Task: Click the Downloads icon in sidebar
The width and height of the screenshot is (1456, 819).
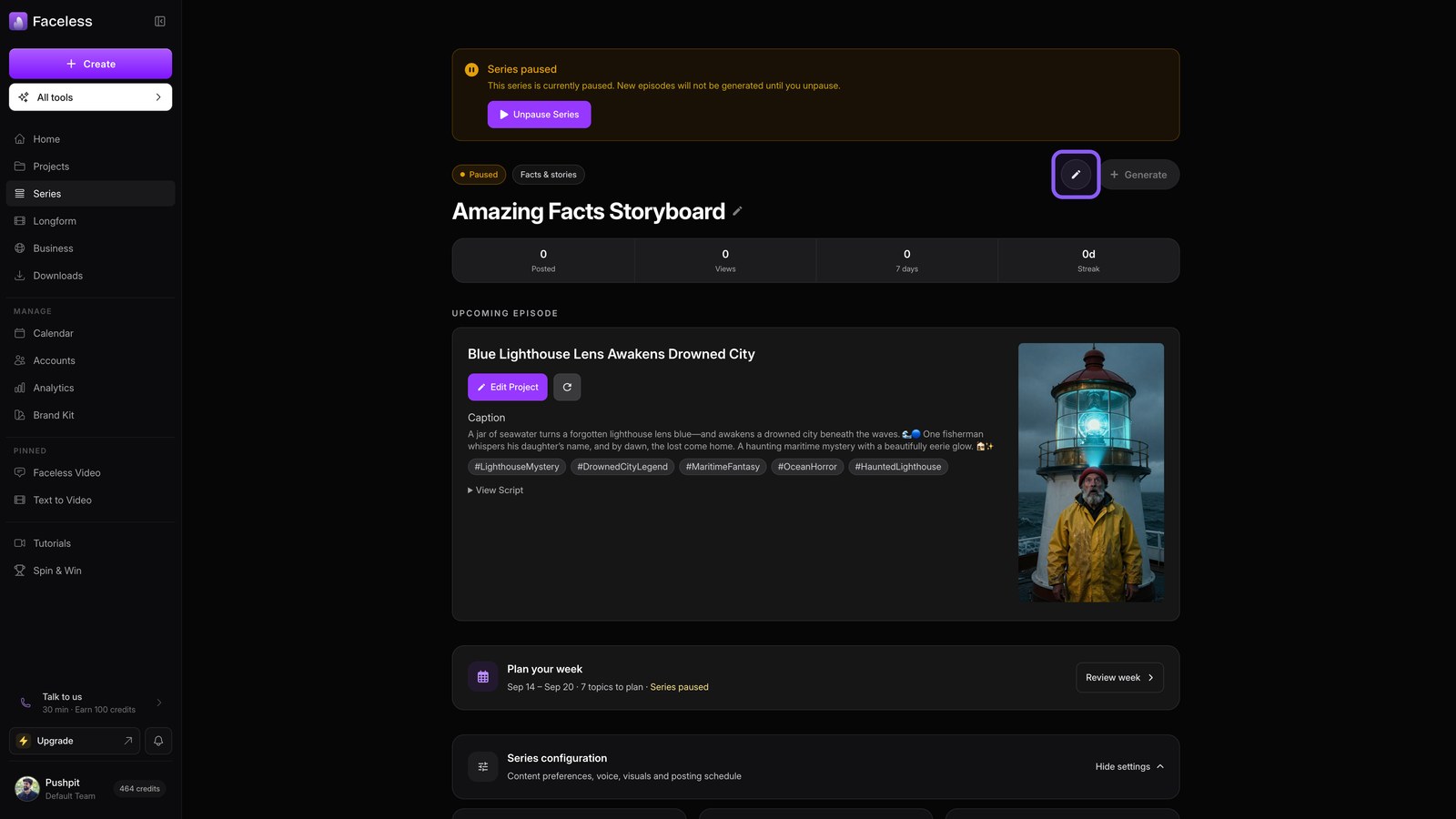Action: click(x=20, y=276)
